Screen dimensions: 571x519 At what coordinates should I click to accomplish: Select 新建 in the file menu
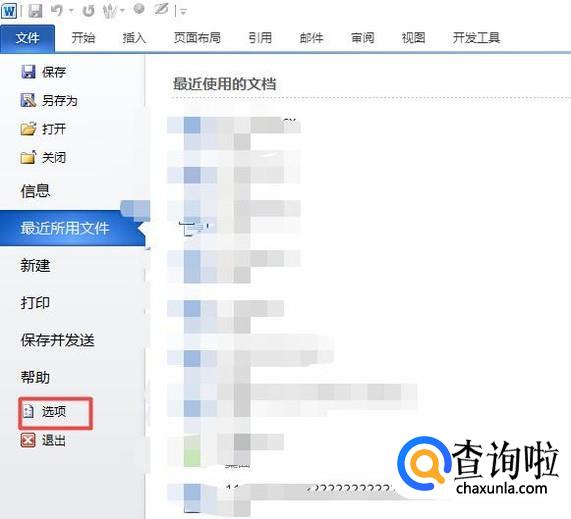click(x=35, y=265)
